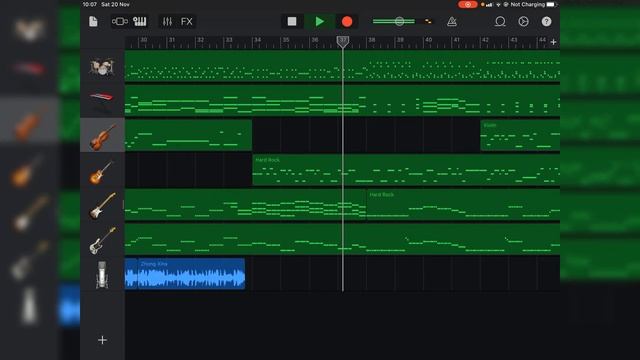This screenshot has width=640, height=360.
Task: Select Hard Rock region on guitar track
Action: click(x=406, y=170)
